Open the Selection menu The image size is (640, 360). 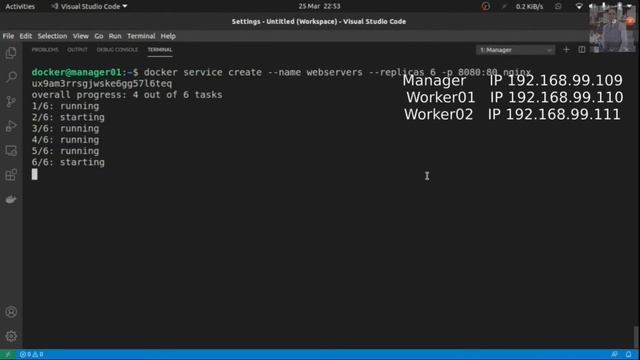click(52, 36)
